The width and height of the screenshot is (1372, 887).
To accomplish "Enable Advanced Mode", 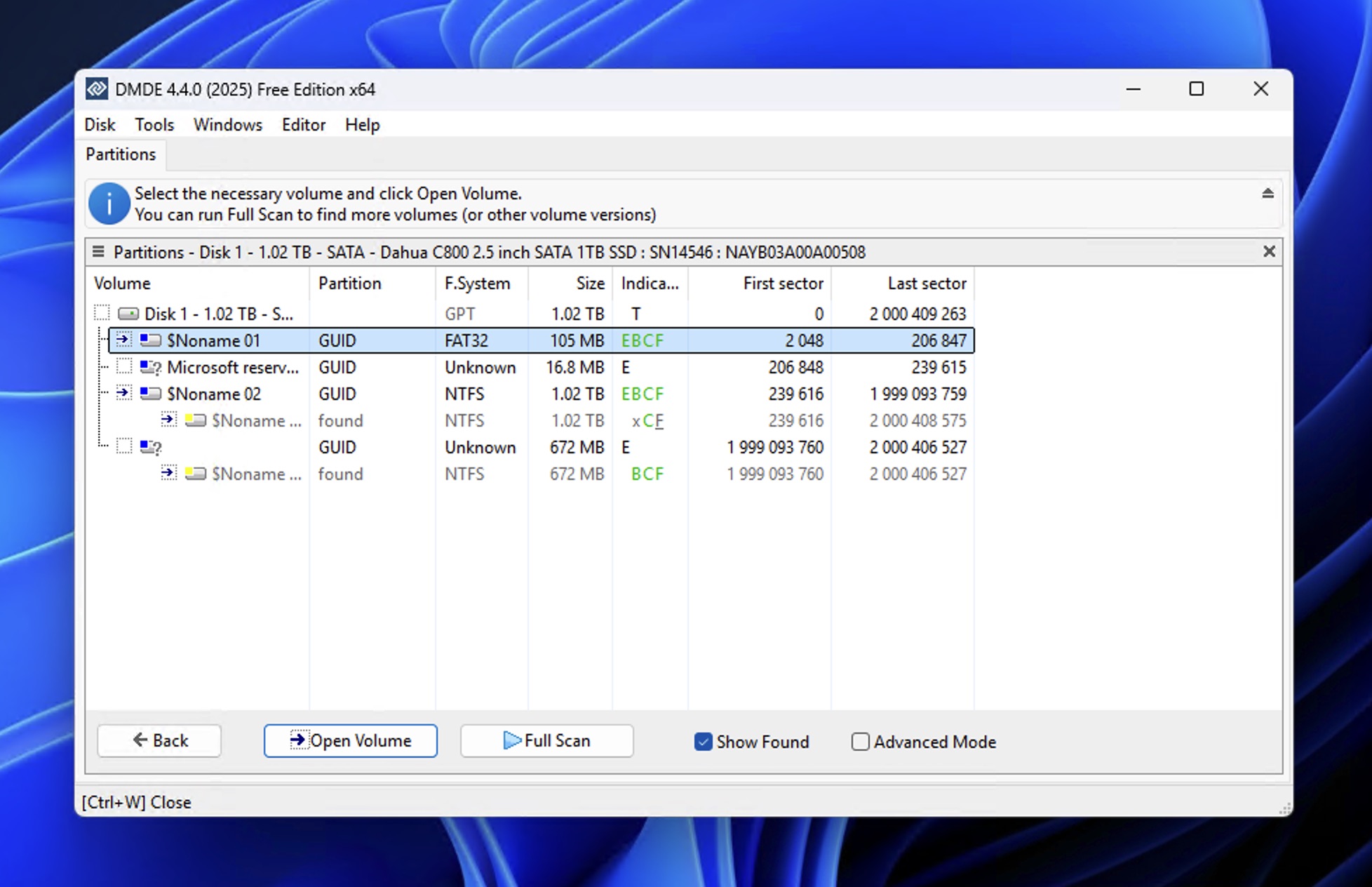I will tap(860, 742).
